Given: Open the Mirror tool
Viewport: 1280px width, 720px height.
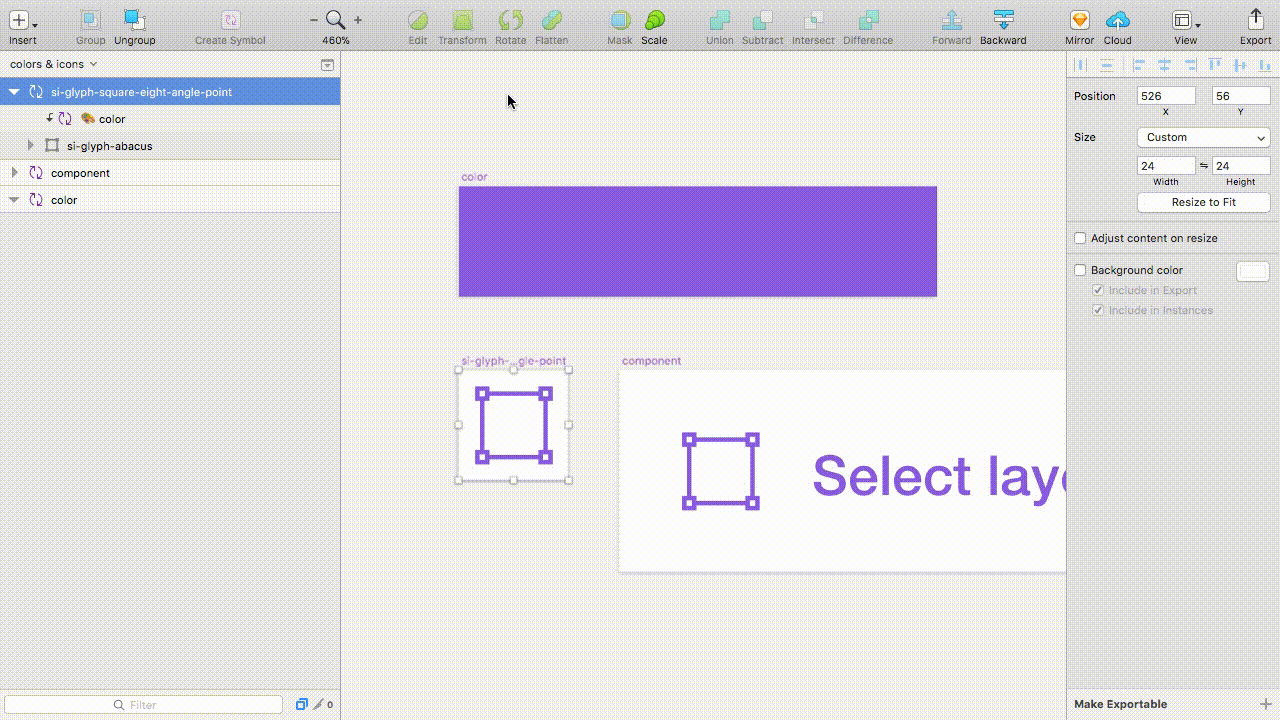Looking at the screenshot, I should pos(1079,20).
